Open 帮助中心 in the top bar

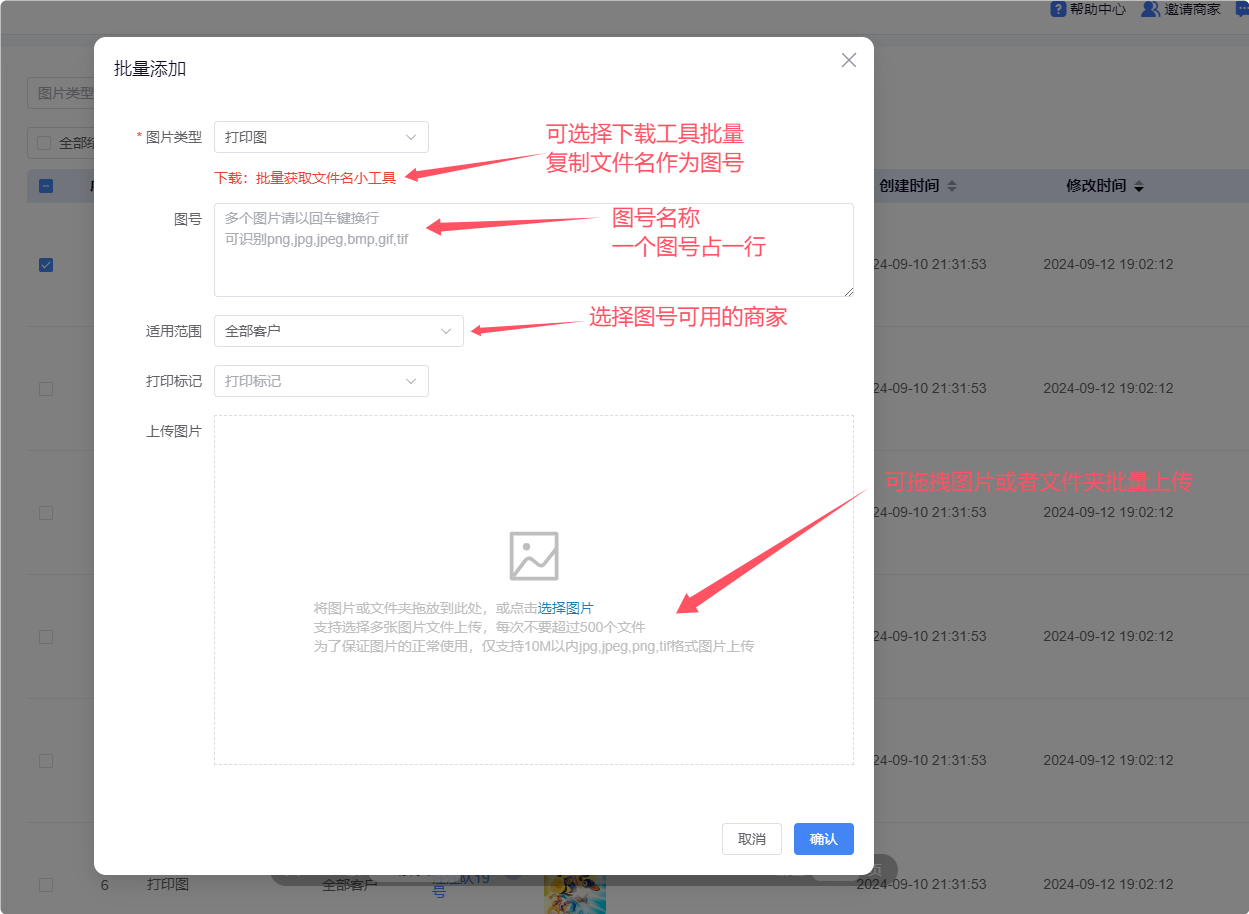coord(1088,9)
